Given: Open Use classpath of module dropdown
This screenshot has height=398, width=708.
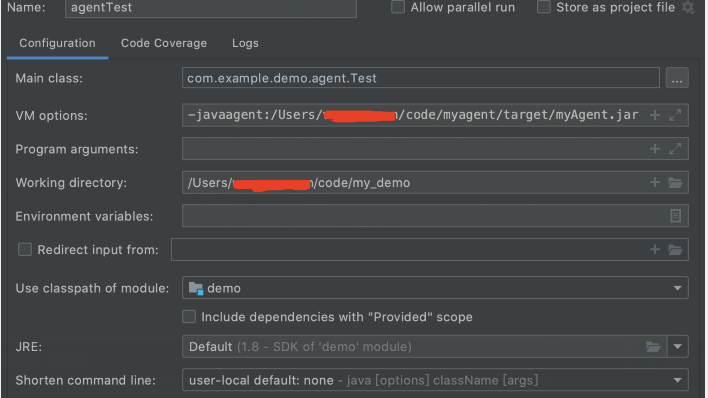Looking at the screenshot, I should click(x=677, y=288).
